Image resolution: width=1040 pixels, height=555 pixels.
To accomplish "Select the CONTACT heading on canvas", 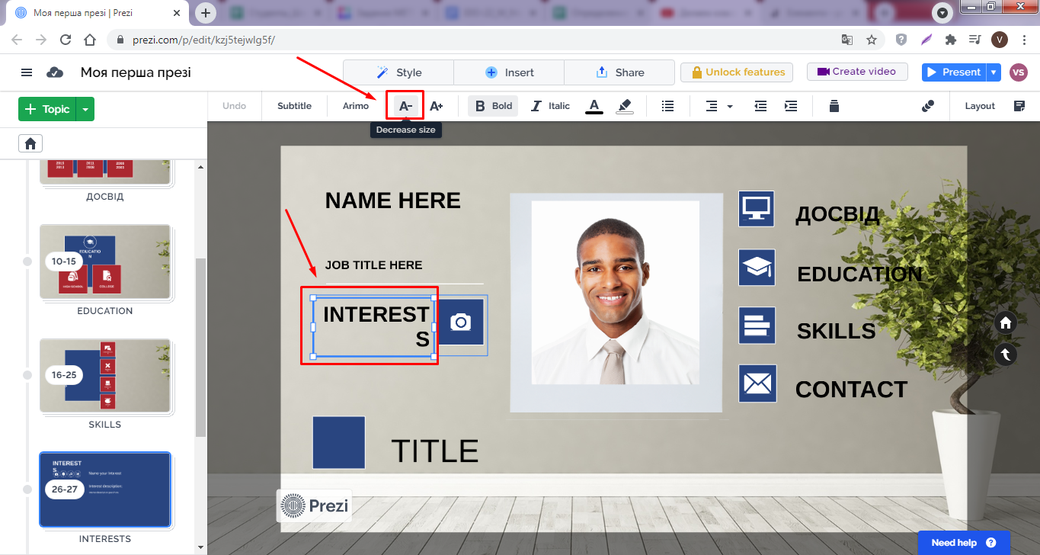I will (851, 389).
